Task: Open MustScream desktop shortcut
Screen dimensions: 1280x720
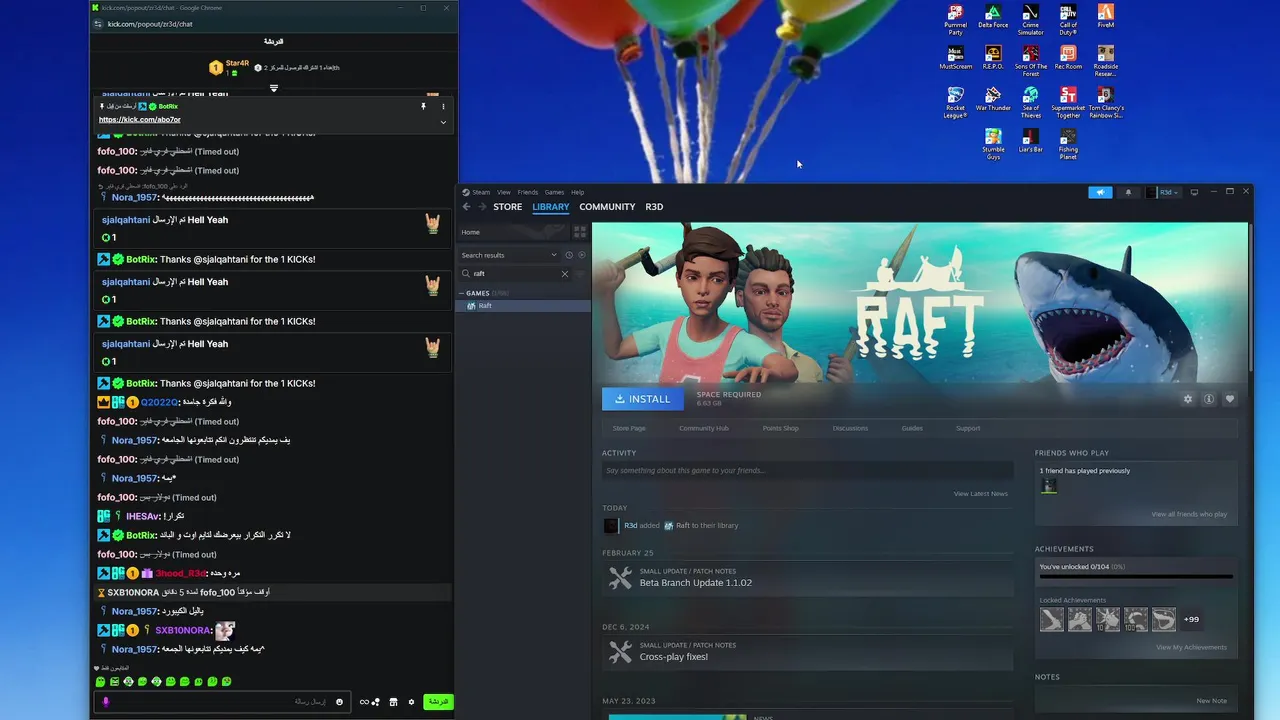Action: 955,58
